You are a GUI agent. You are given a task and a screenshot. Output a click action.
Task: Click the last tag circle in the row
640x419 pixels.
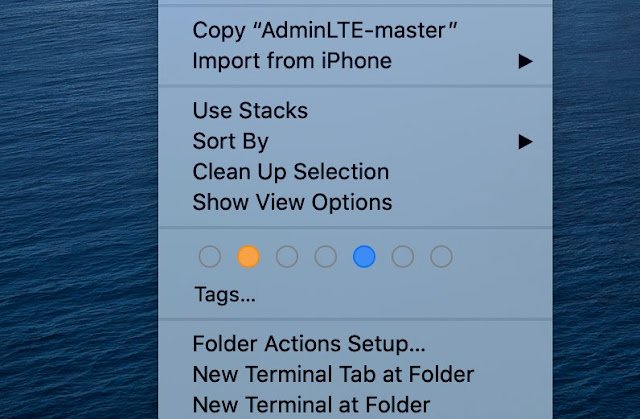[441, 257]
